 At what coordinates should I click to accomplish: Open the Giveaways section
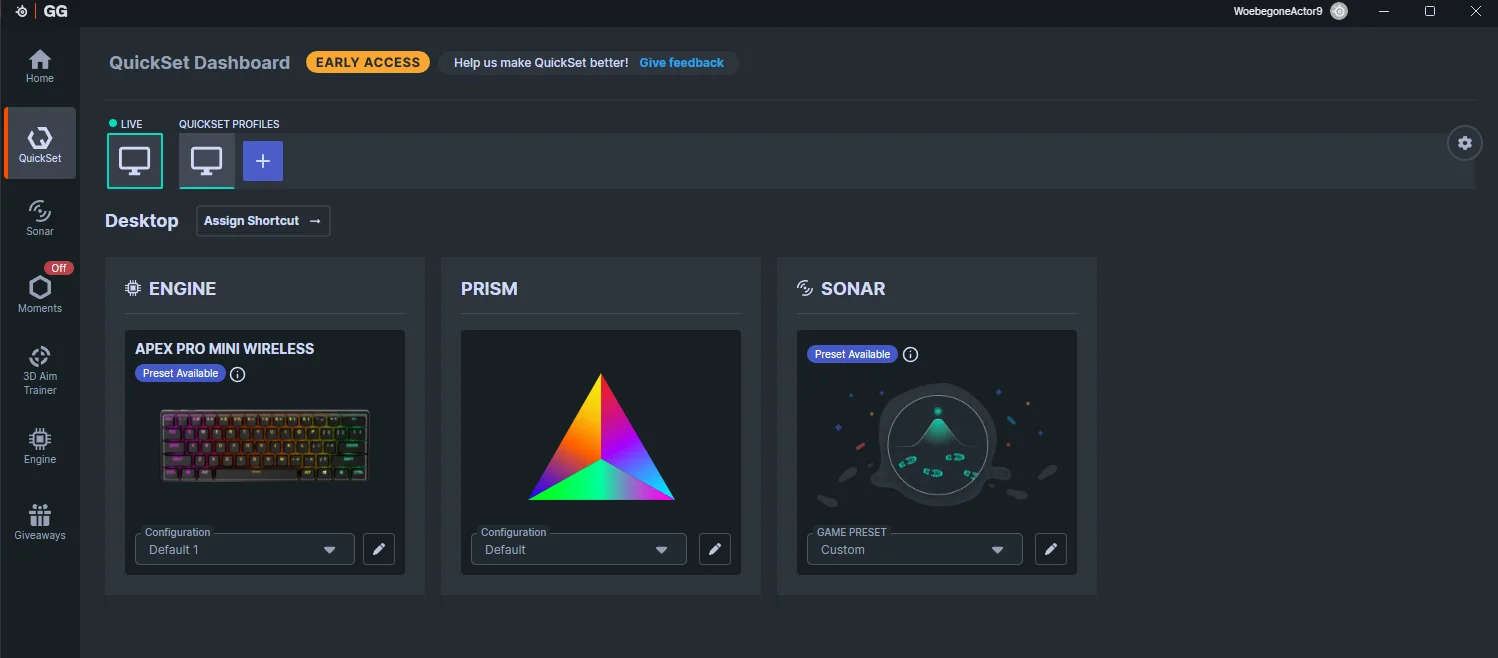pyautogui.click(x=40, y=522)
